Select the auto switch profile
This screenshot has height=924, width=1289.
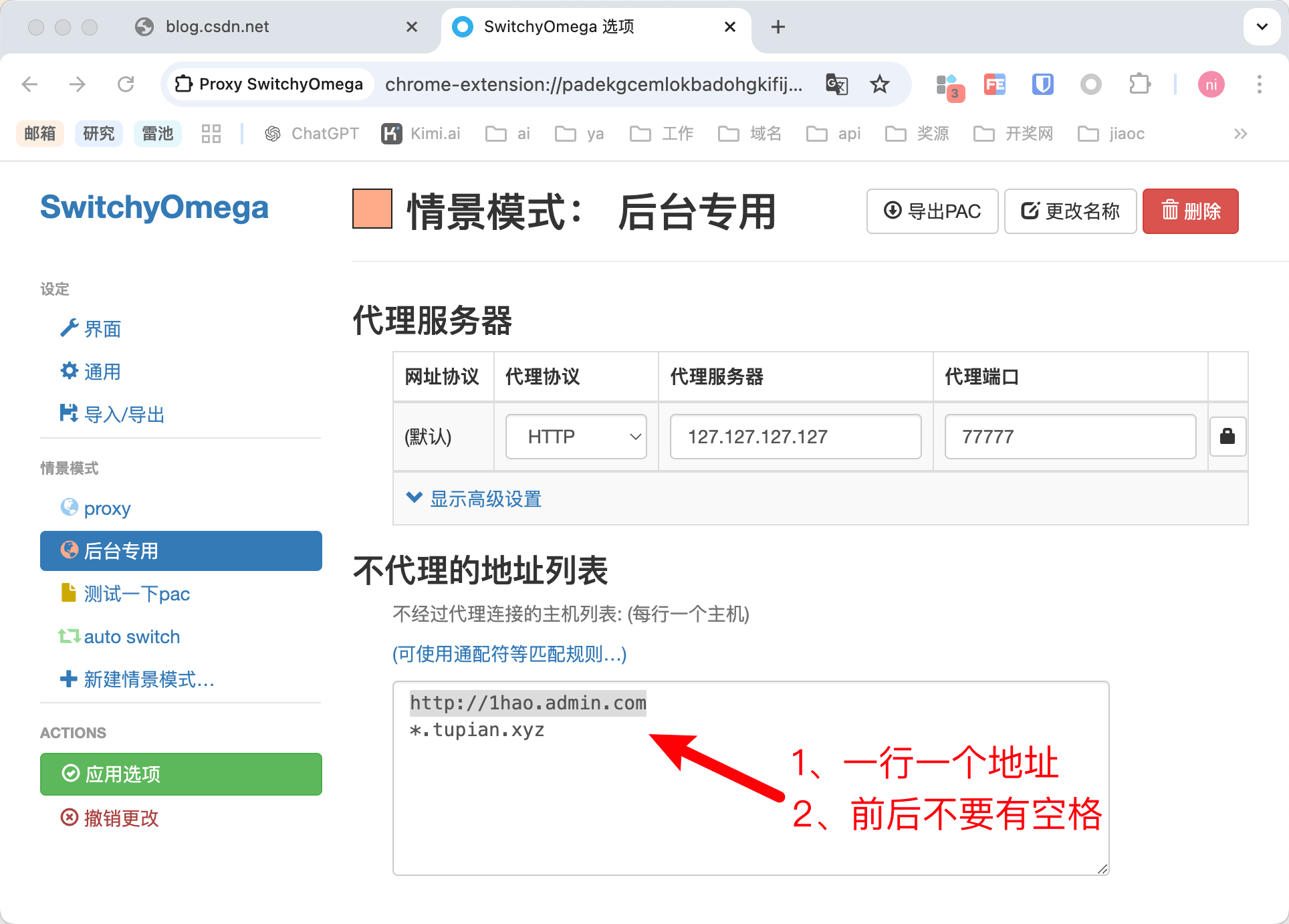[x=132, y=637]
